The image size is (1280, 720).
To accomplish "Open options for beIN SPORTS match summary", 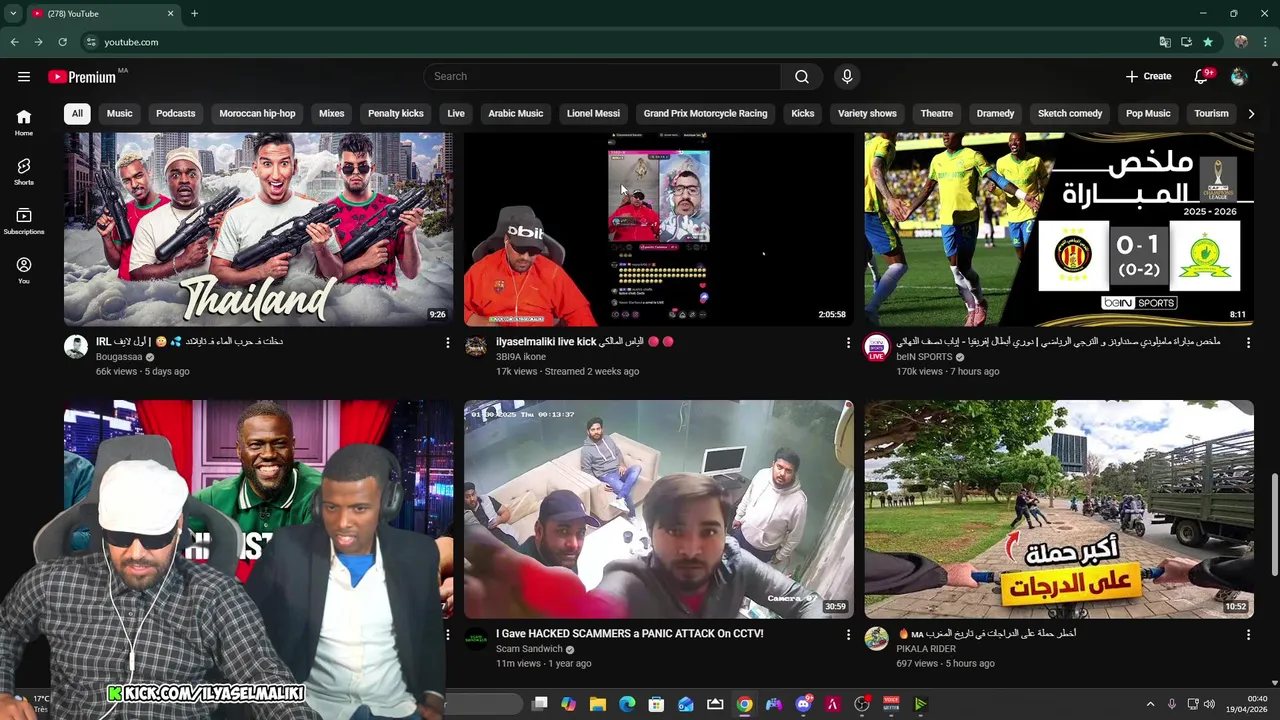I will [1248, 343].
